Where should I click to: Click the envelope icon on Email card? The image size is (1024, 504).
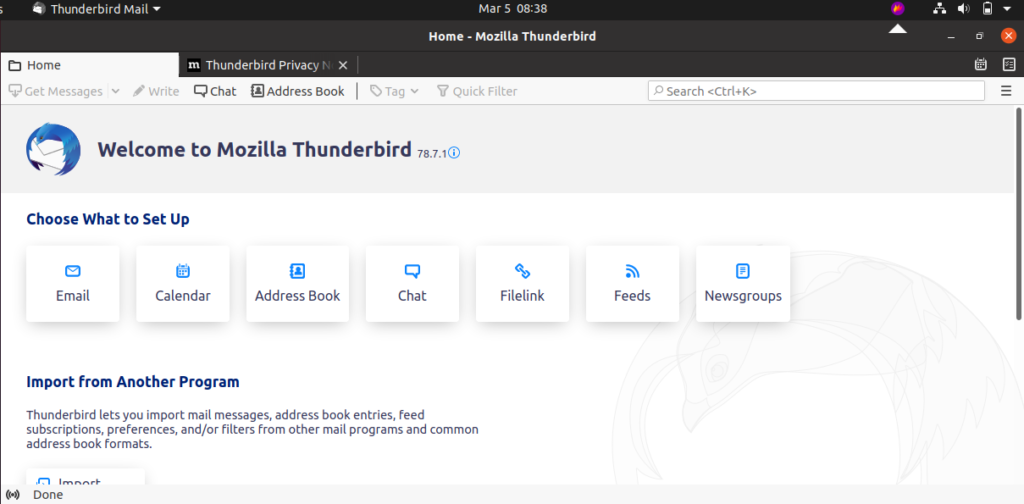[72, 271]
